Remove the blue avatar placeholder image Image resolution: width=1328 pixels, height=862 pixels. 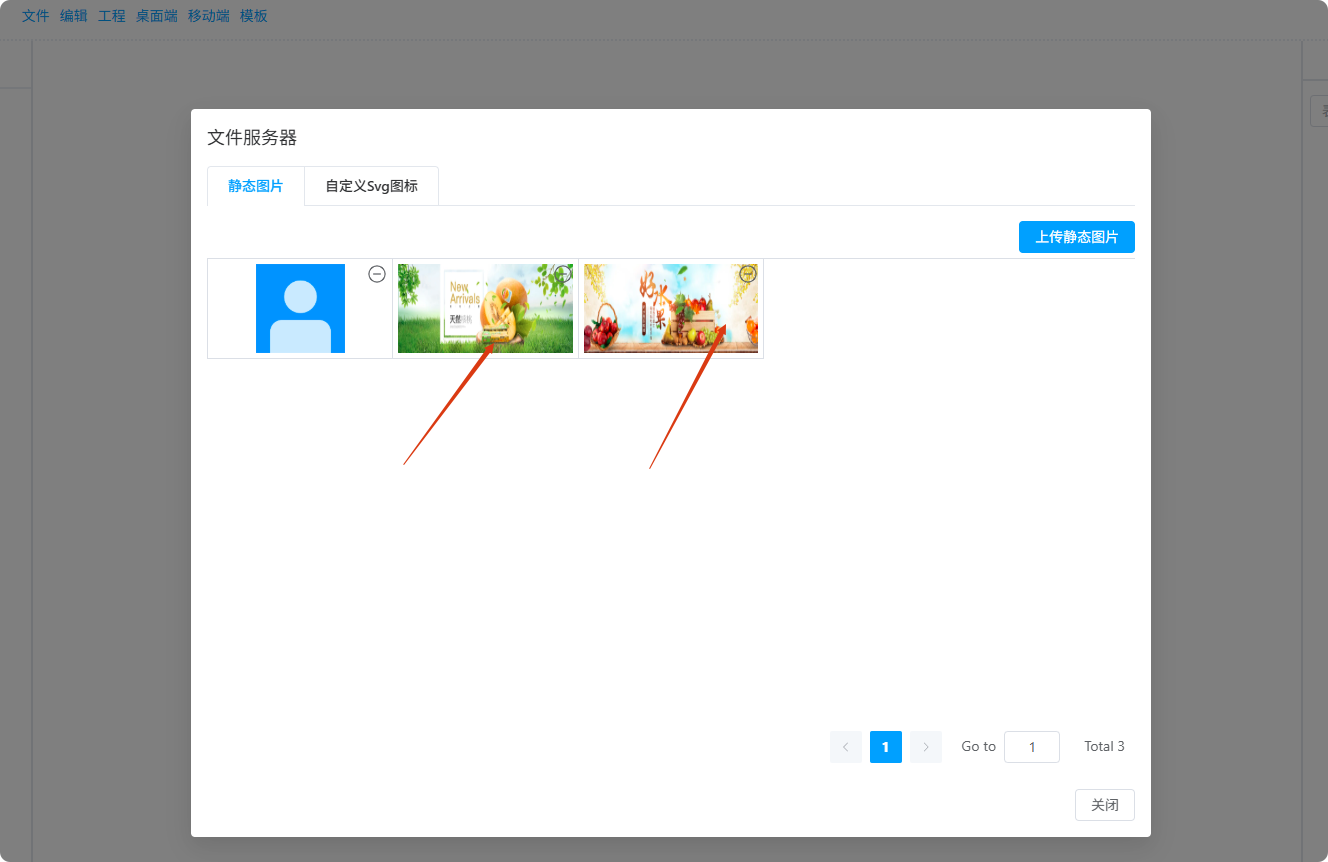[377, 274]
